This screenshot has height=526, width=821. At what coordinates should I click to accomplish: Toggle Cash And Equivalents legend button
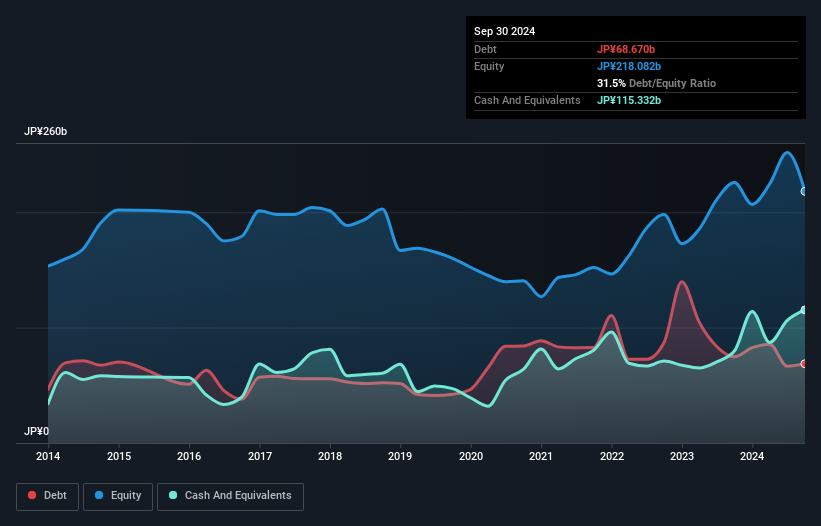230,496
